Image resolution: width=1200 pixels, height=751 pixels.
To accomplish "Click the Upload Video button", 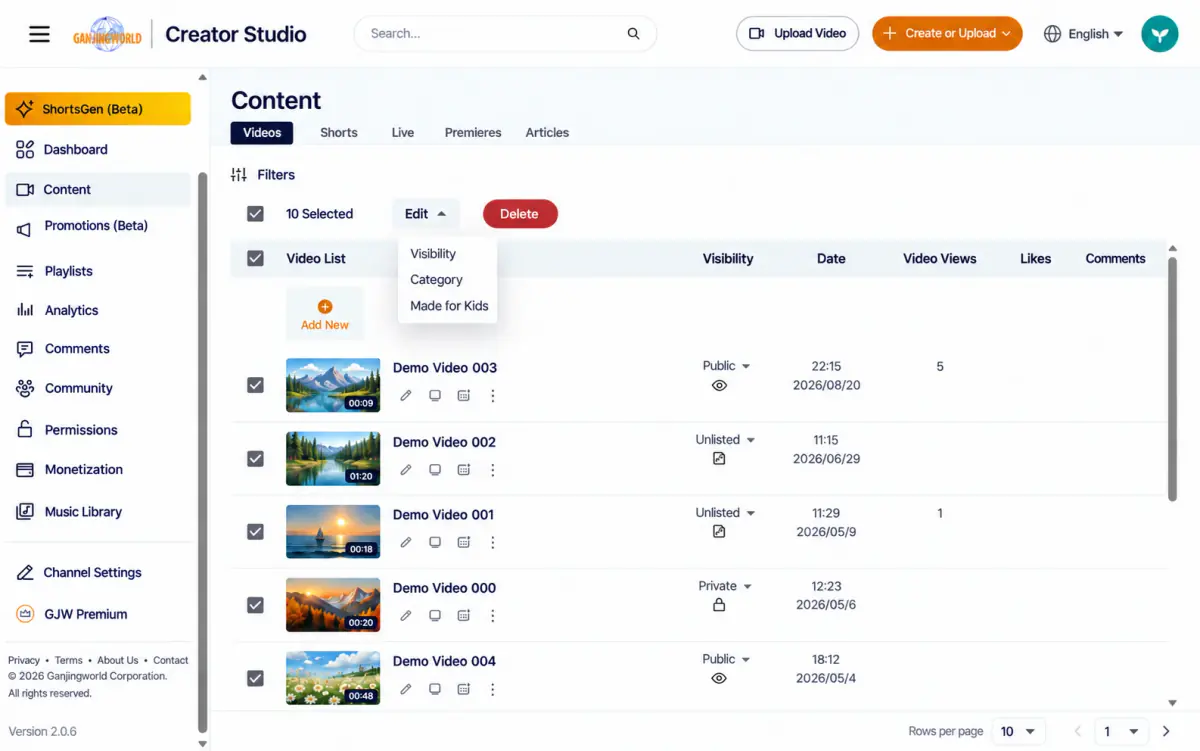I will (x=798, y=34).
